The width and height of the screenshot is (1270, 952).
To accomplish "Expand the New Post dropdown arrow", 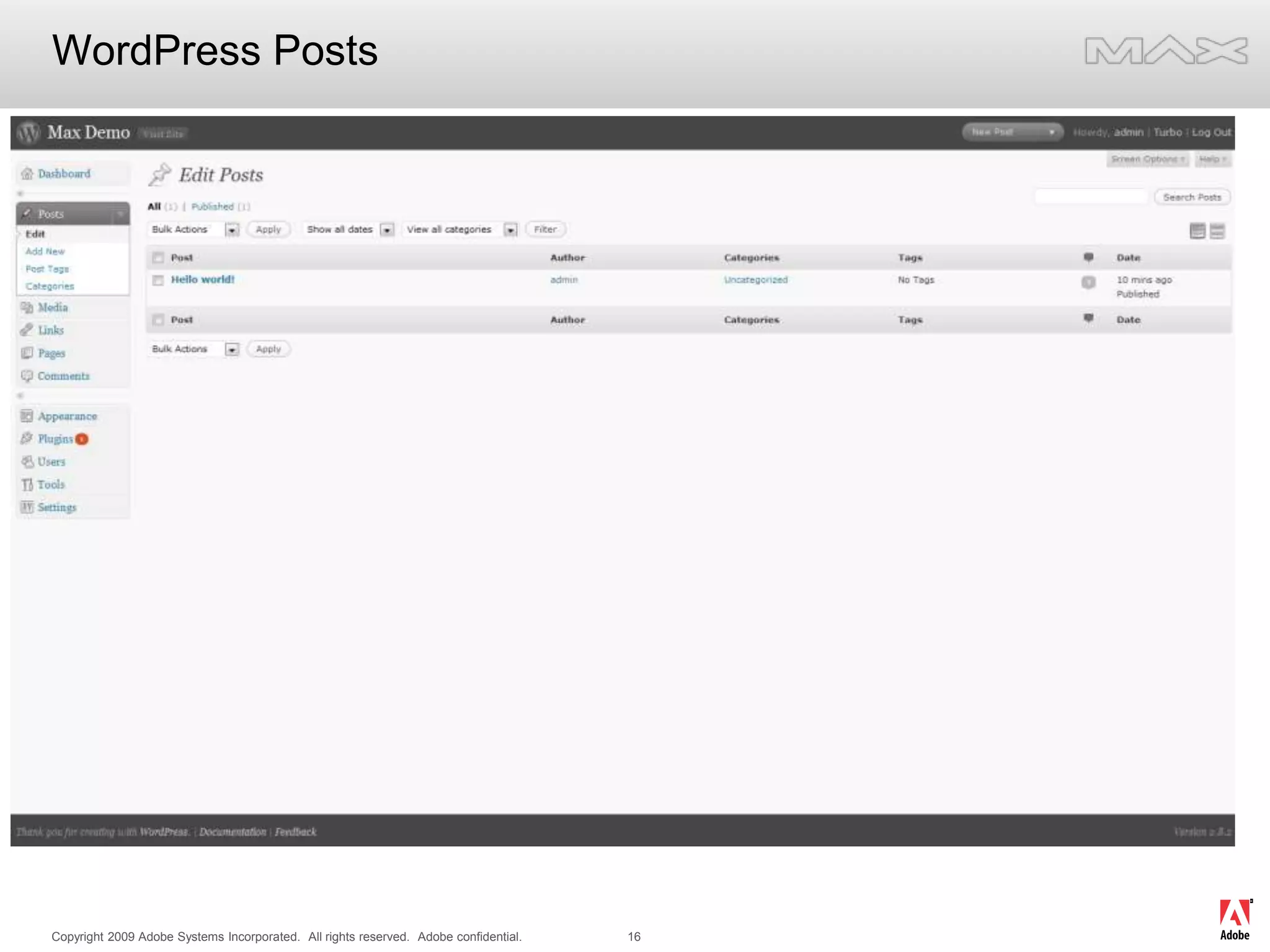I will pos(1052,132).
